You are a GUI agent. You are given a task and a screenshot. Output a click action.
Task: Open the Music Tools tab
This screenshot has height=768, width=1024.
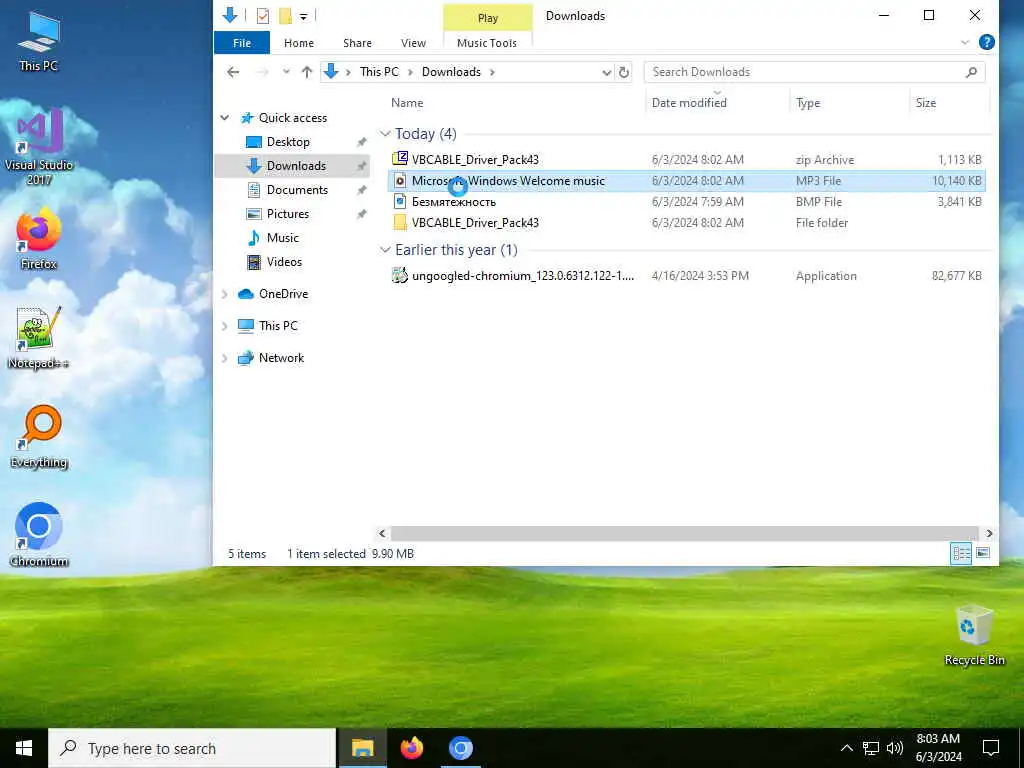487,42
